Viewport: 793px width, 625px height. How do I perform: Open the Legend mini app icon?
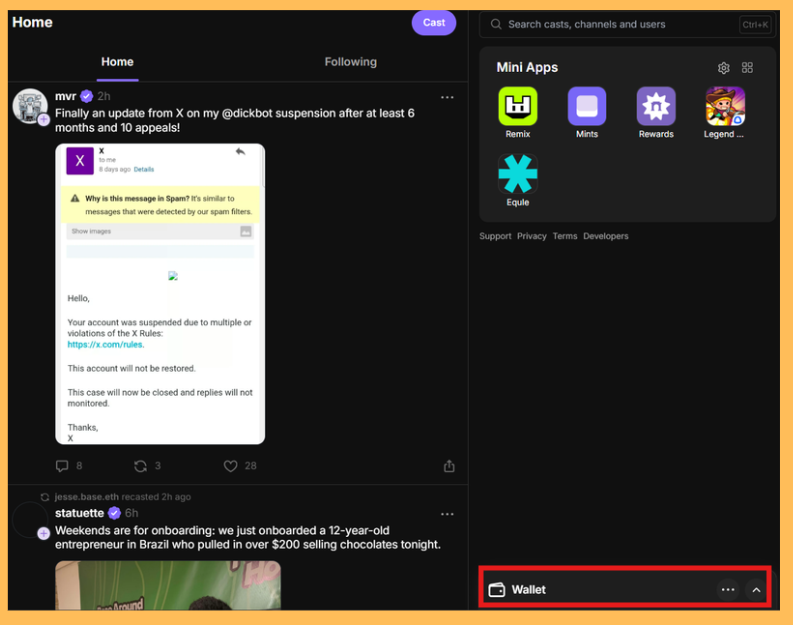pos(724,106)
